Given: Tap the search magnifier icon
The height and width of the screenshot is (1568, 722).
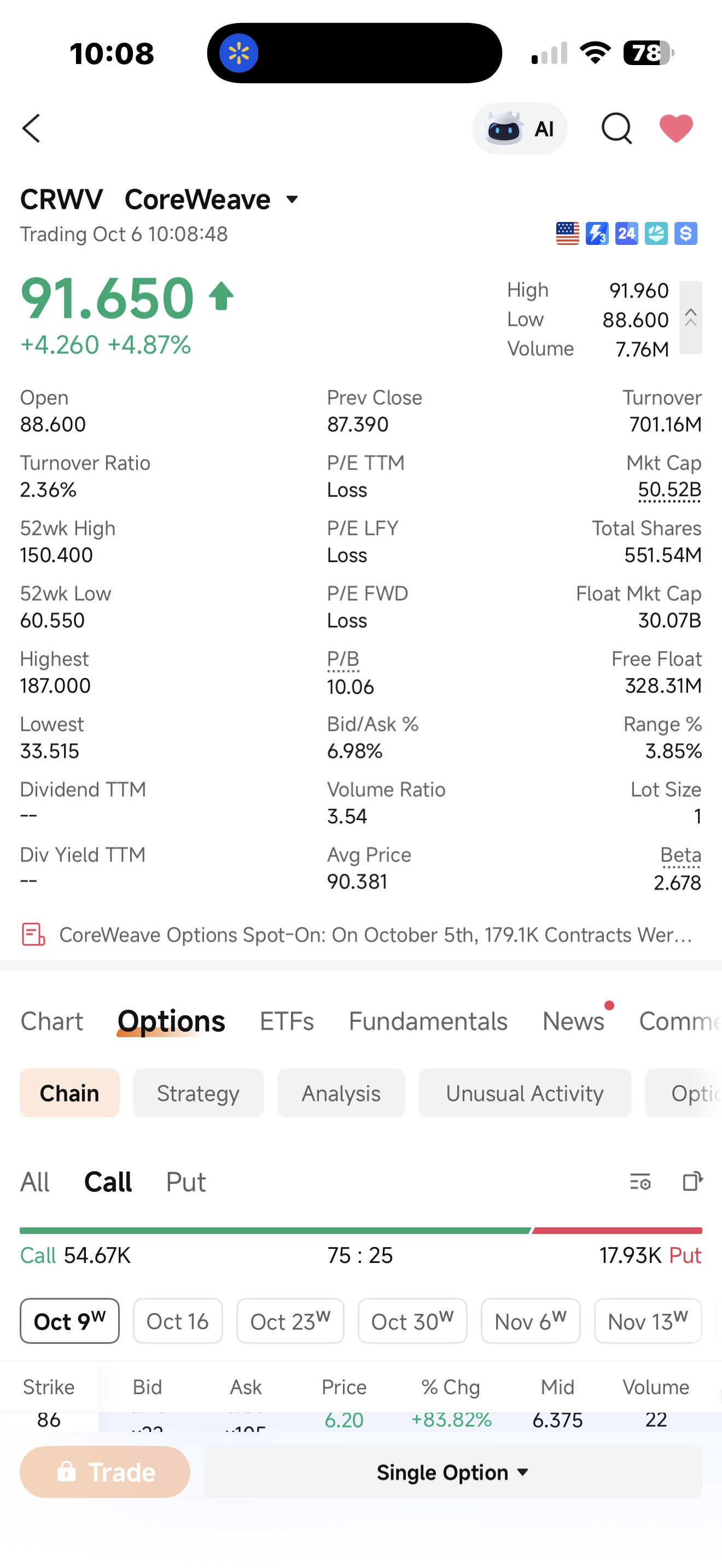Looking at the screenshot, I should point(616,128).
